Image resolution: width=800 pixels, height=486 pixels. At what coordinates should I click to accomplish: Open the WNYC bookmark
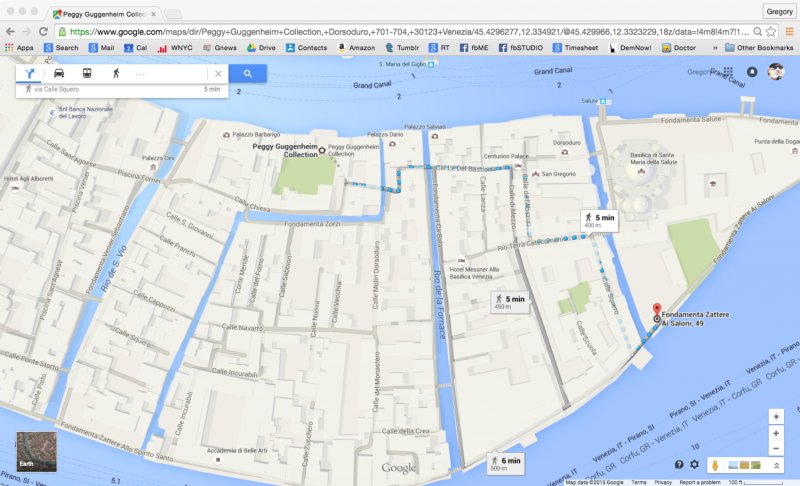point(175,47)
